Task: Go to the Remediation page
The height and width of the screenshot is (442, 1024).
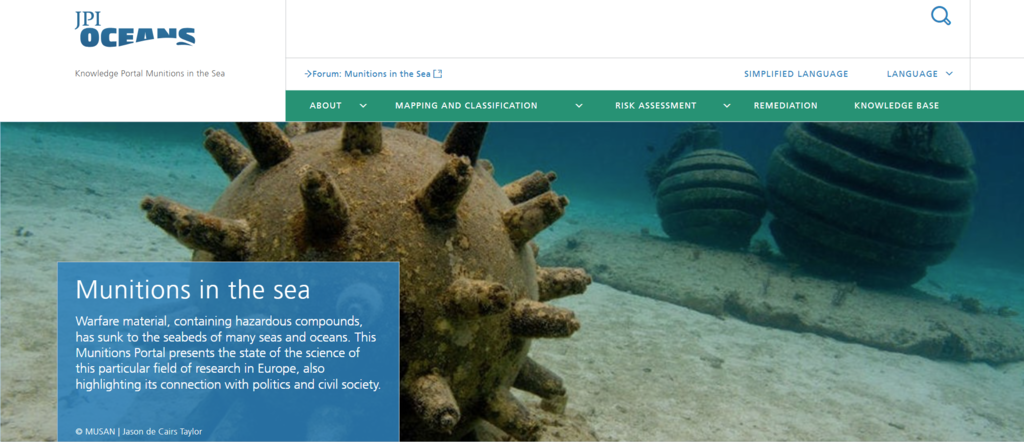Action: pyautogui.click(x=786, y=106)
